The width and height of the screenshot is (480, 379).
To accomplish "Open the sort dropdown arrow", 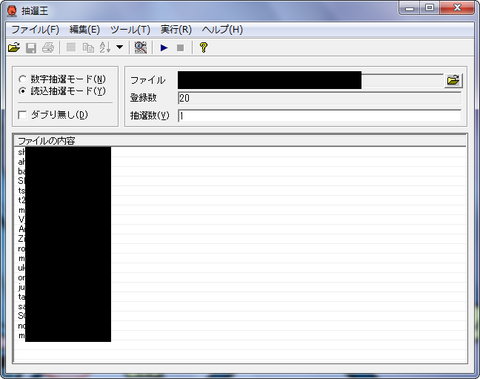I will pyautogui.click(x=119, y=47).
